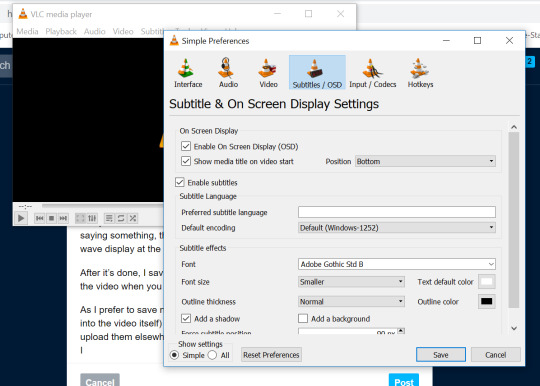Click the VLC cone icon in Simple Preferences title
Viewport: 540px width, 386px height.
point(174,41)
